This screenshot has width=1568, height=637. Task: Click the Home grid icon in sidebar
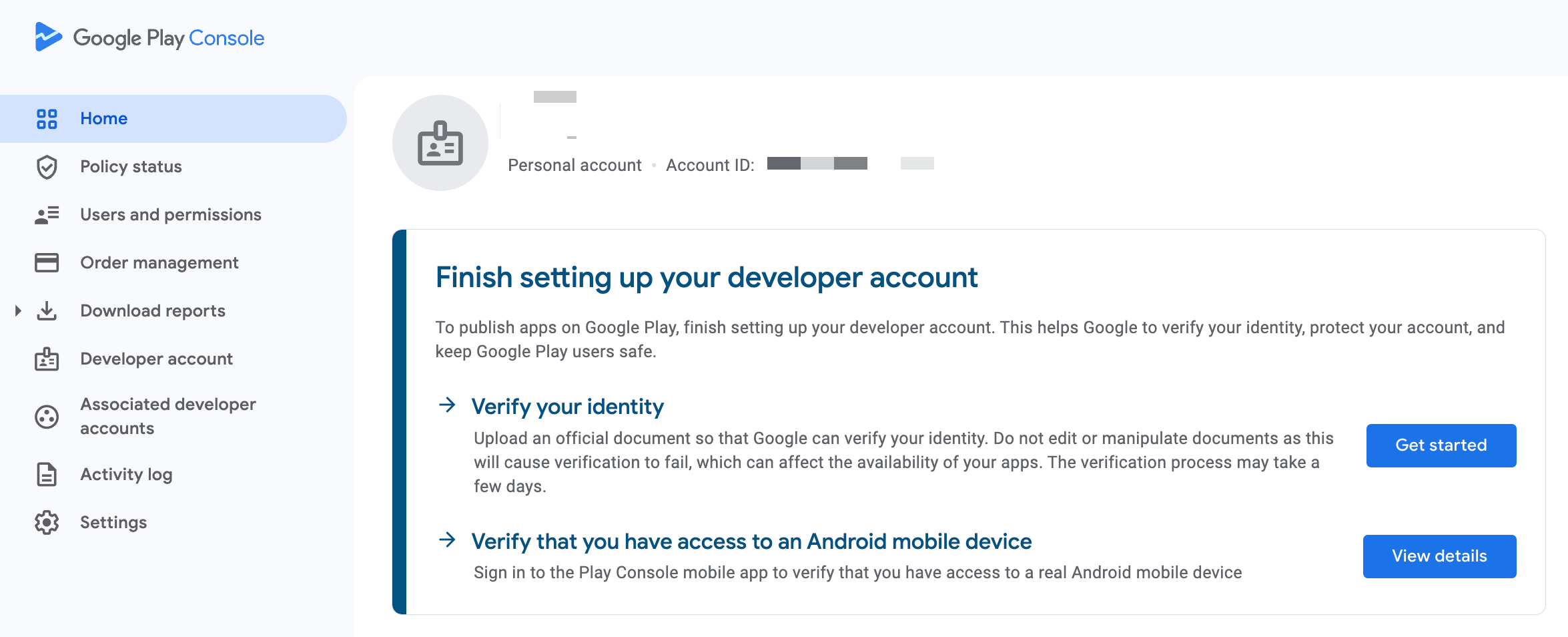coord(47,119)
